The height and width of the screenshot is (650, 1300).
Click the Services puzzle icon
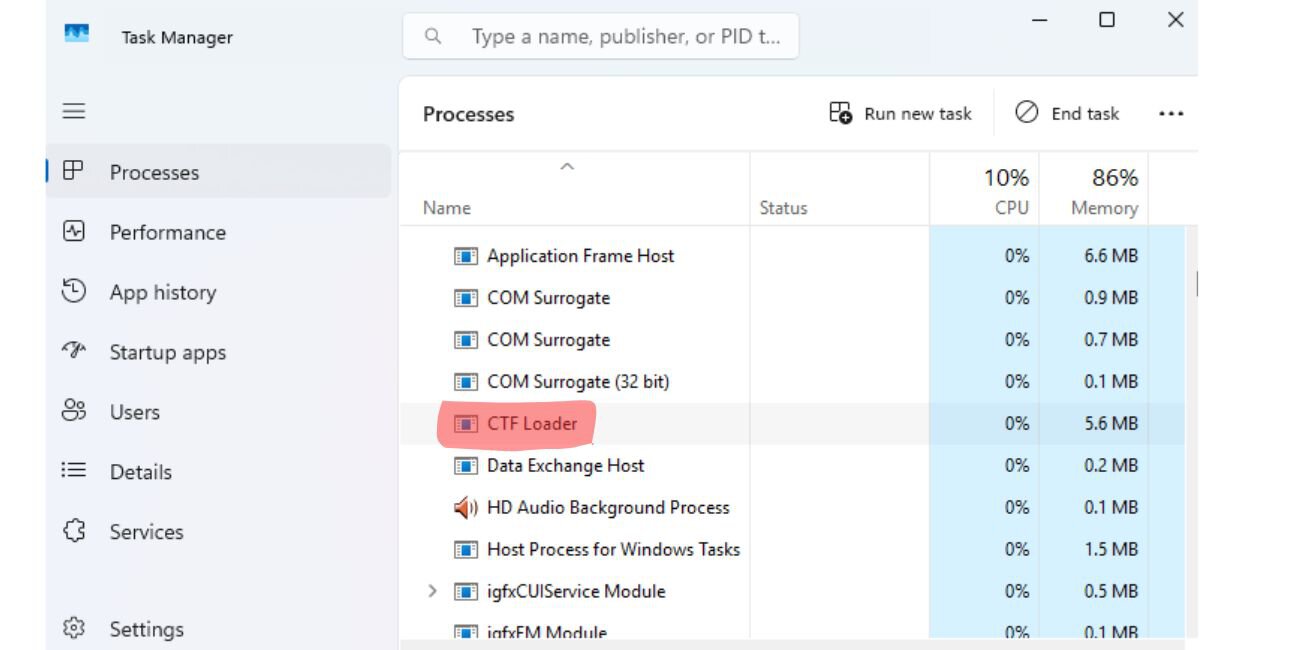[74, 531]
